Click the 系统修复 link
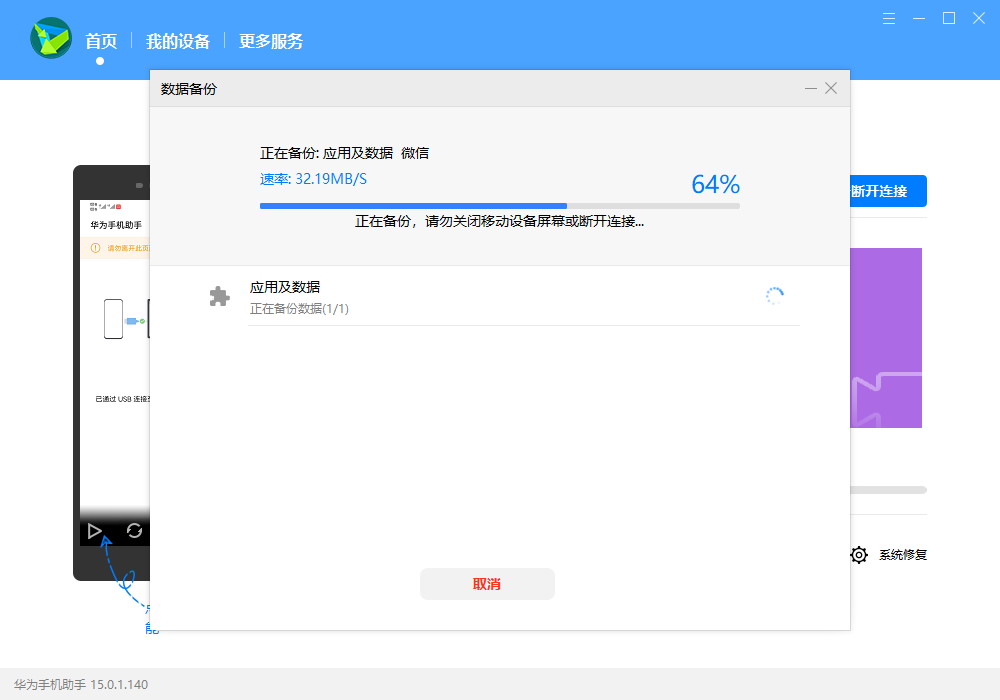 (x=903, y=555)
